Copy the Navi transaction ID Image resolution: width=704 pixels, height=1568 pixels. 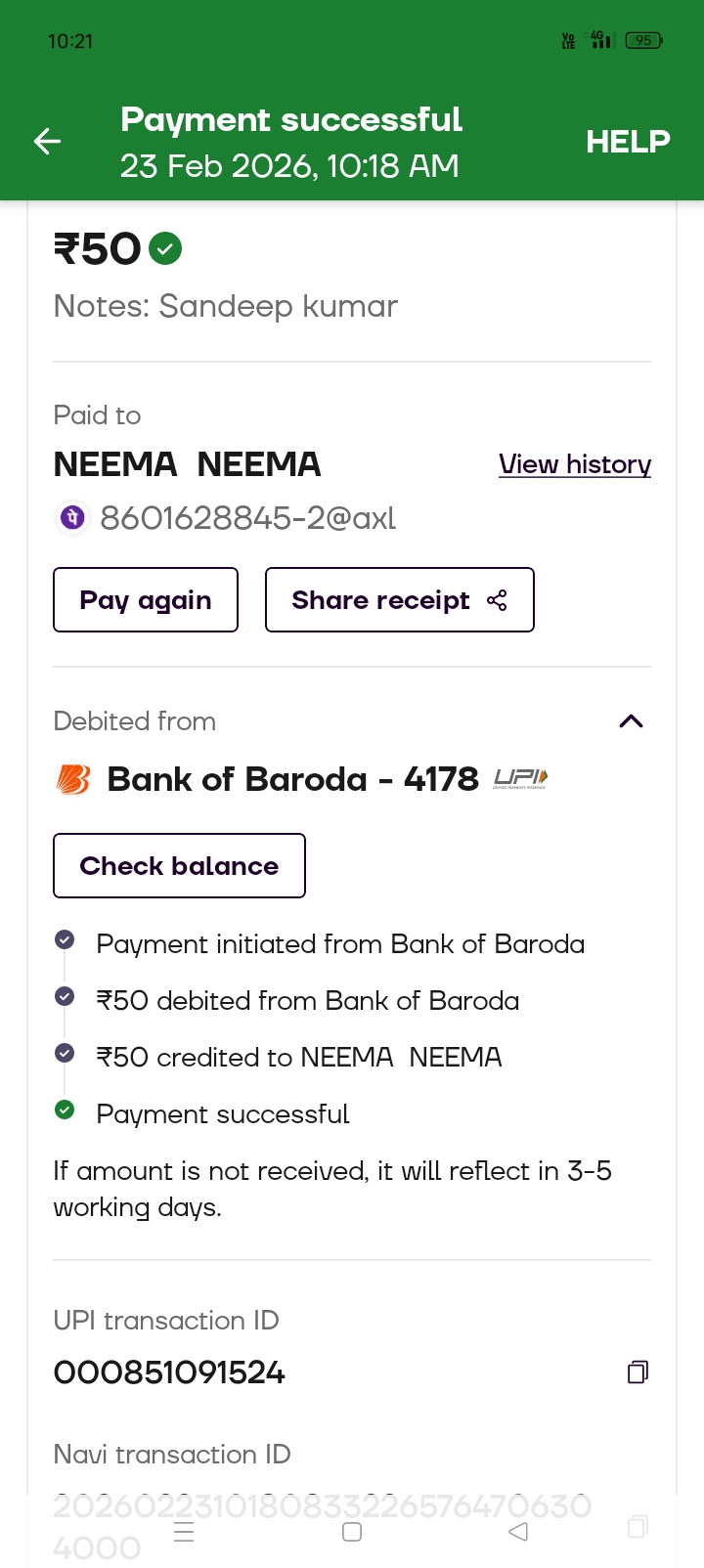point(638,1526)
